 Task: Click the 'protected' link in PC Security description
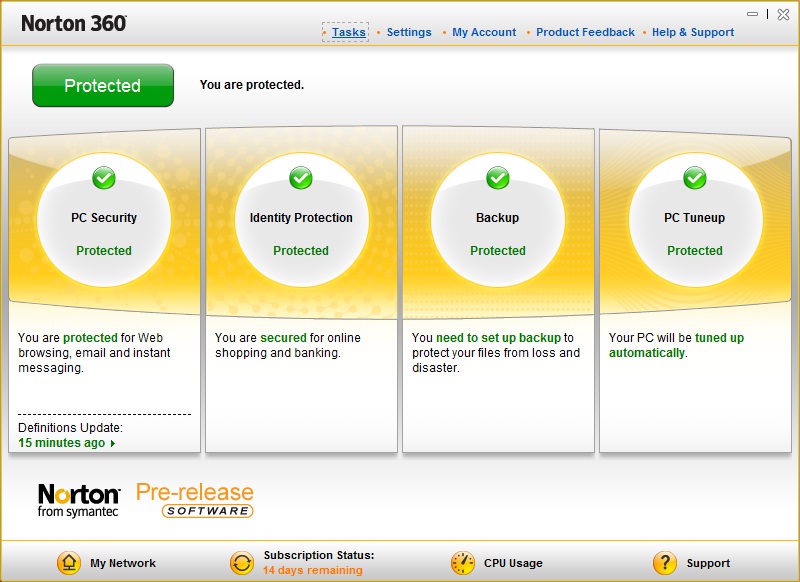point(90,338)
